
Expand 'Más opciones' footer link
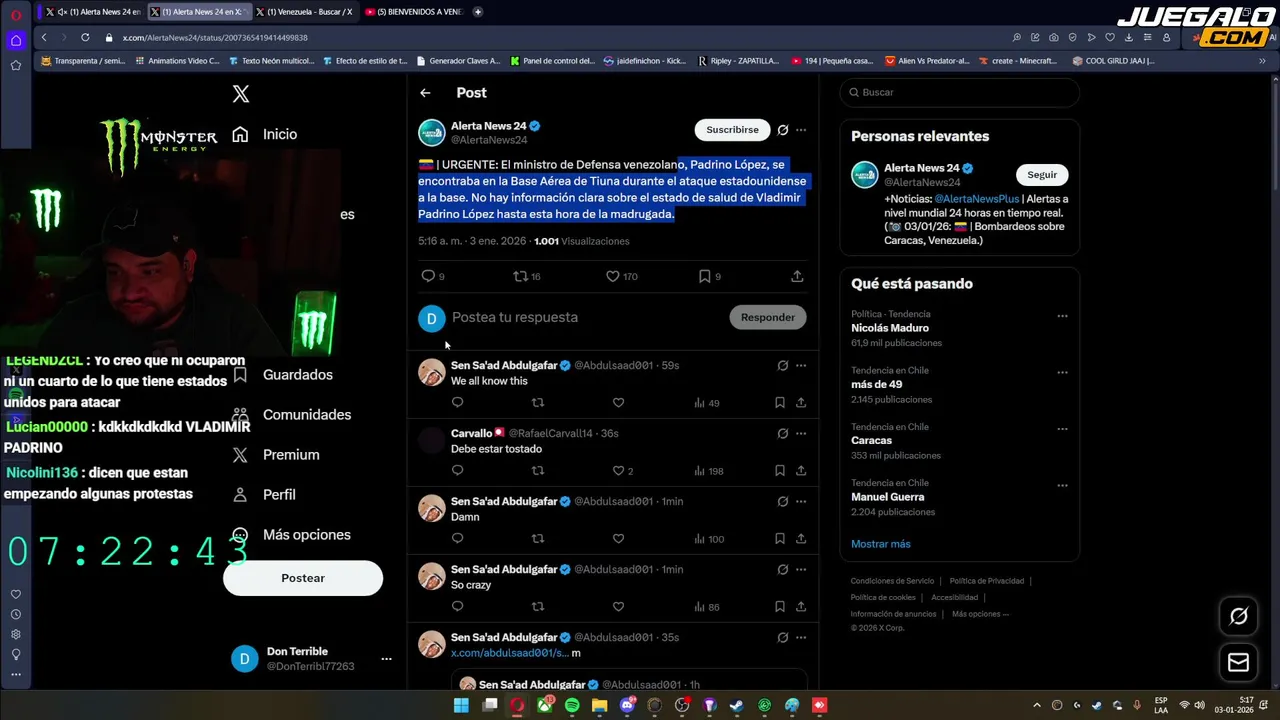pyautogui.click(x=980, y=614)
